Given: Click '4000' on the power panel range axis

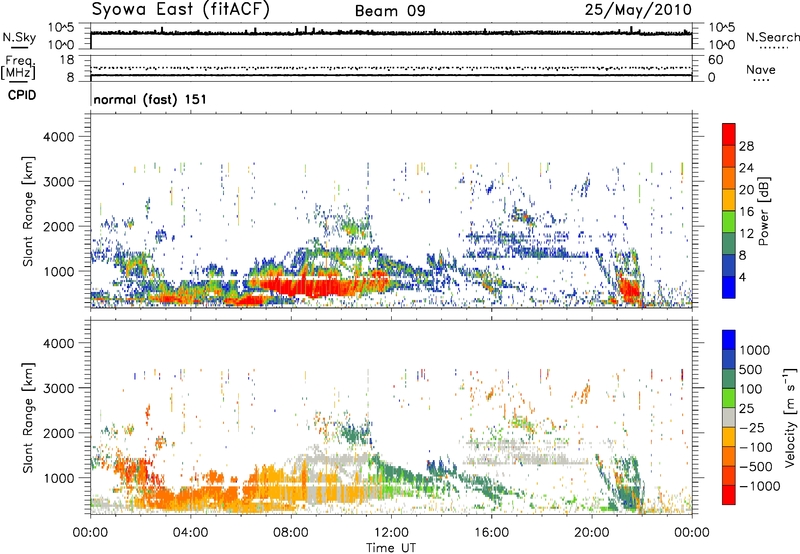Looking at the screenshot, I should pos(59,137).
